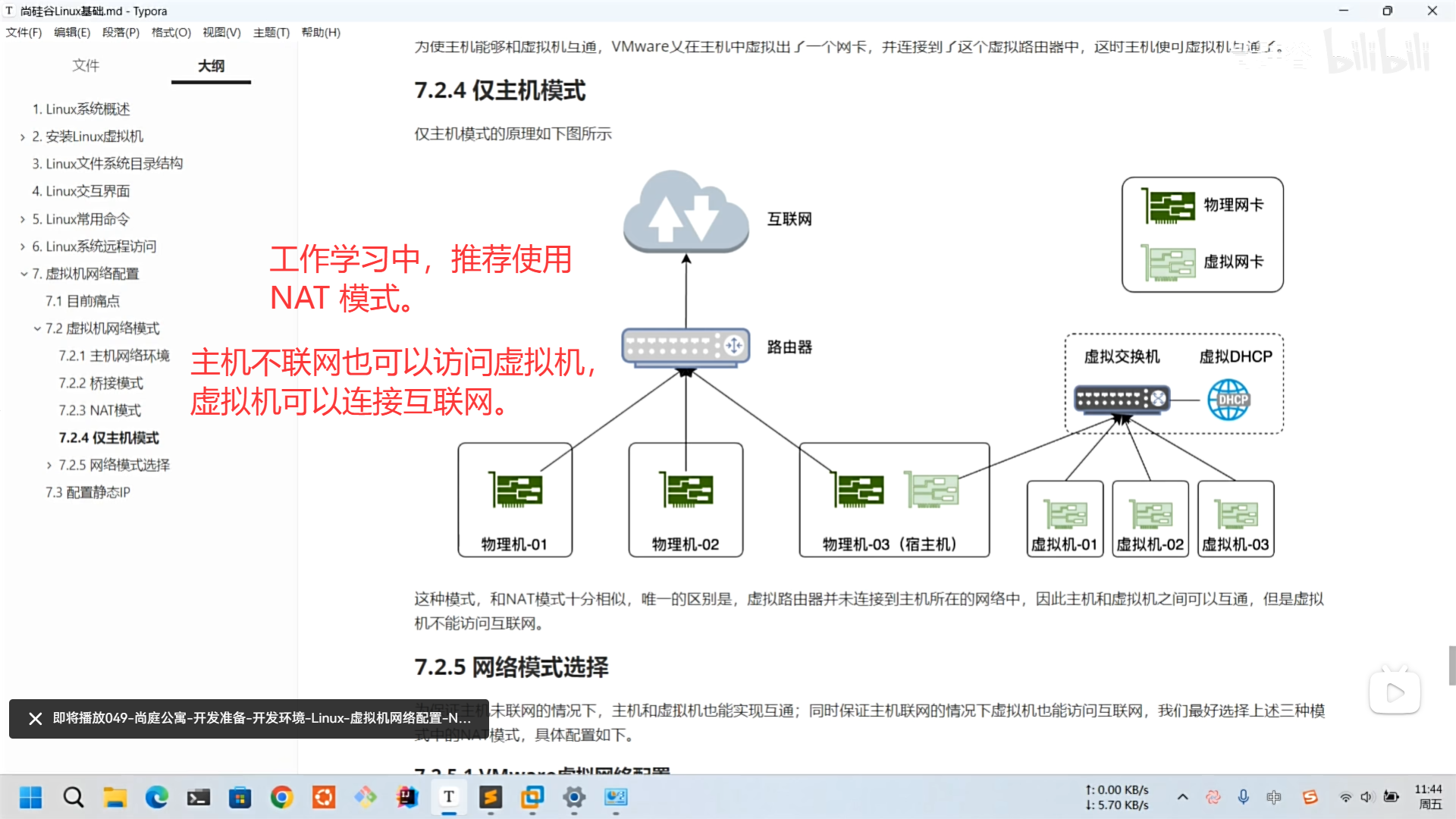Viewport: 1456px width, 819px height.
Task: Collapse the 7. 虚拟机网络配置 outline section
Action: tap(24, 274)
